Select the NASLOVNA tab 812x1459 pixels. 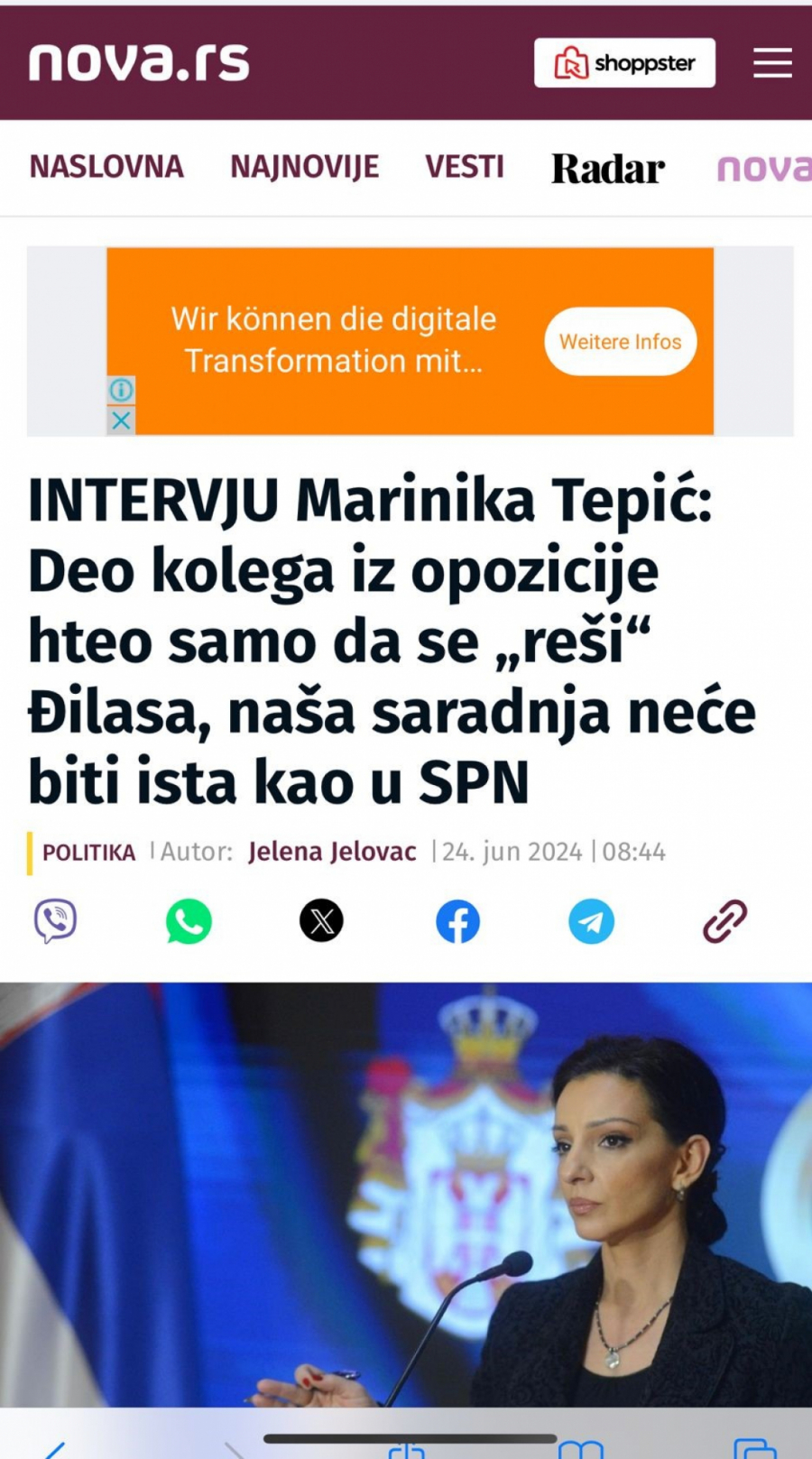(106, 167)
